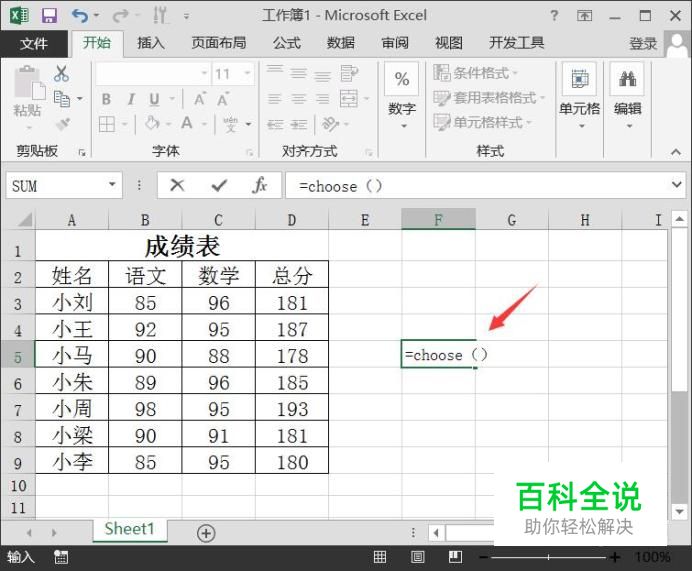The image size is (692, 571).
Task: Click the touch/mouse mode icon
Action: [x=160, y=16]
